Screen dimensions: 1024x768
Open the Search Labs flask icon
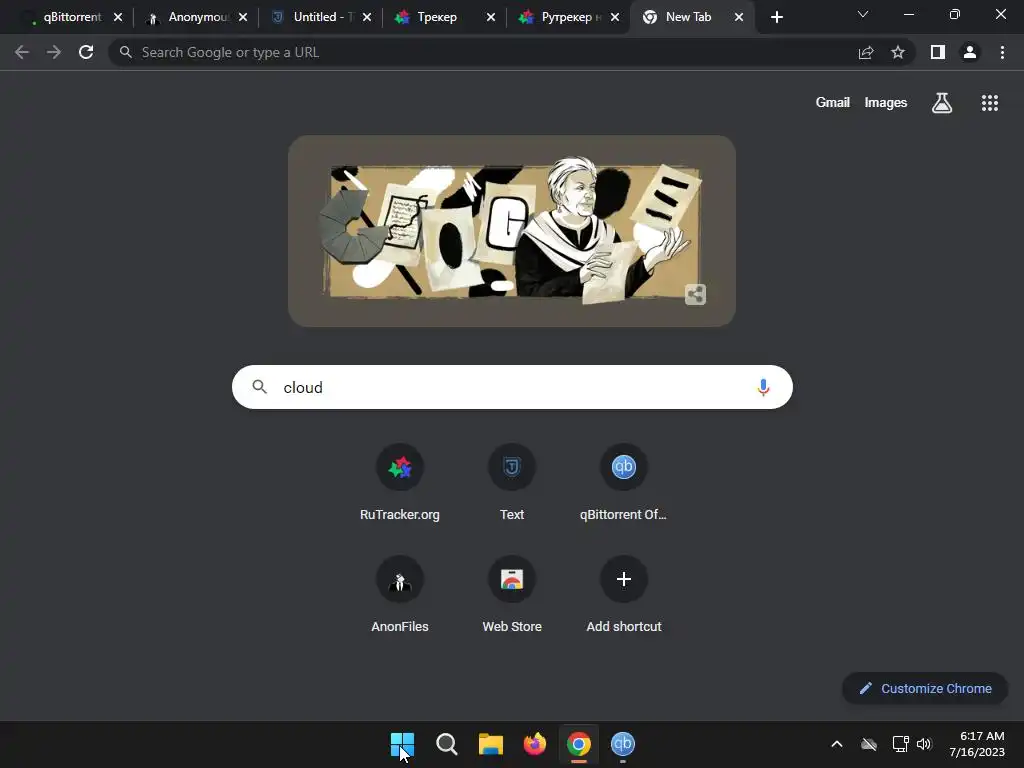coord(942,103)
